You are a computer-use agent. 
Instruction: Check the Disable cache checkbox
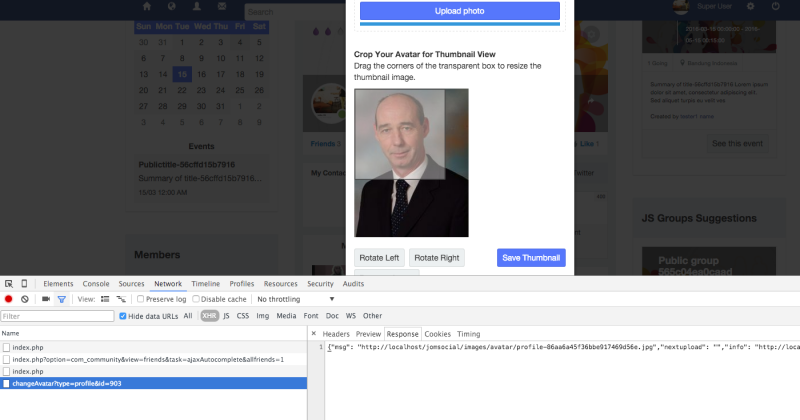coord(195,299)
